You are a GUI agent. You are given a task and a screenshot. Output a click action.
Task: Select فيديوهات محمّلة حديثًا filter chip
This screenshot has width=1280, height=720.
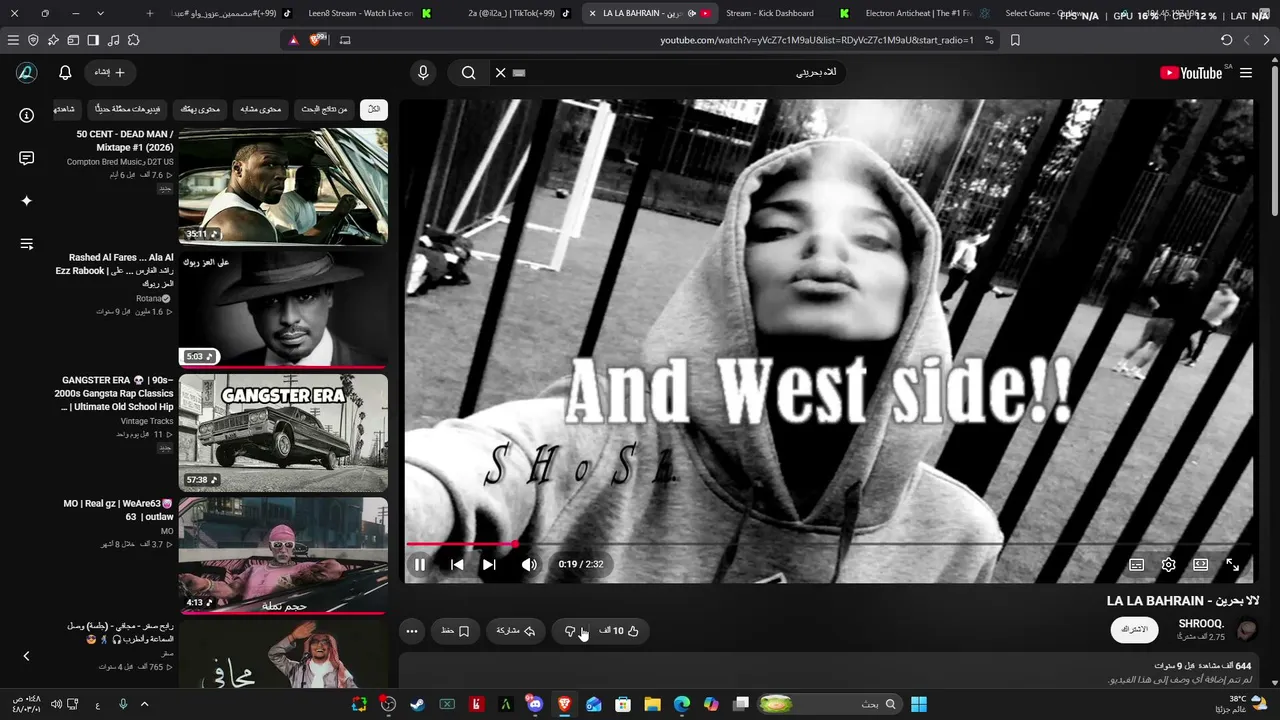127,109
